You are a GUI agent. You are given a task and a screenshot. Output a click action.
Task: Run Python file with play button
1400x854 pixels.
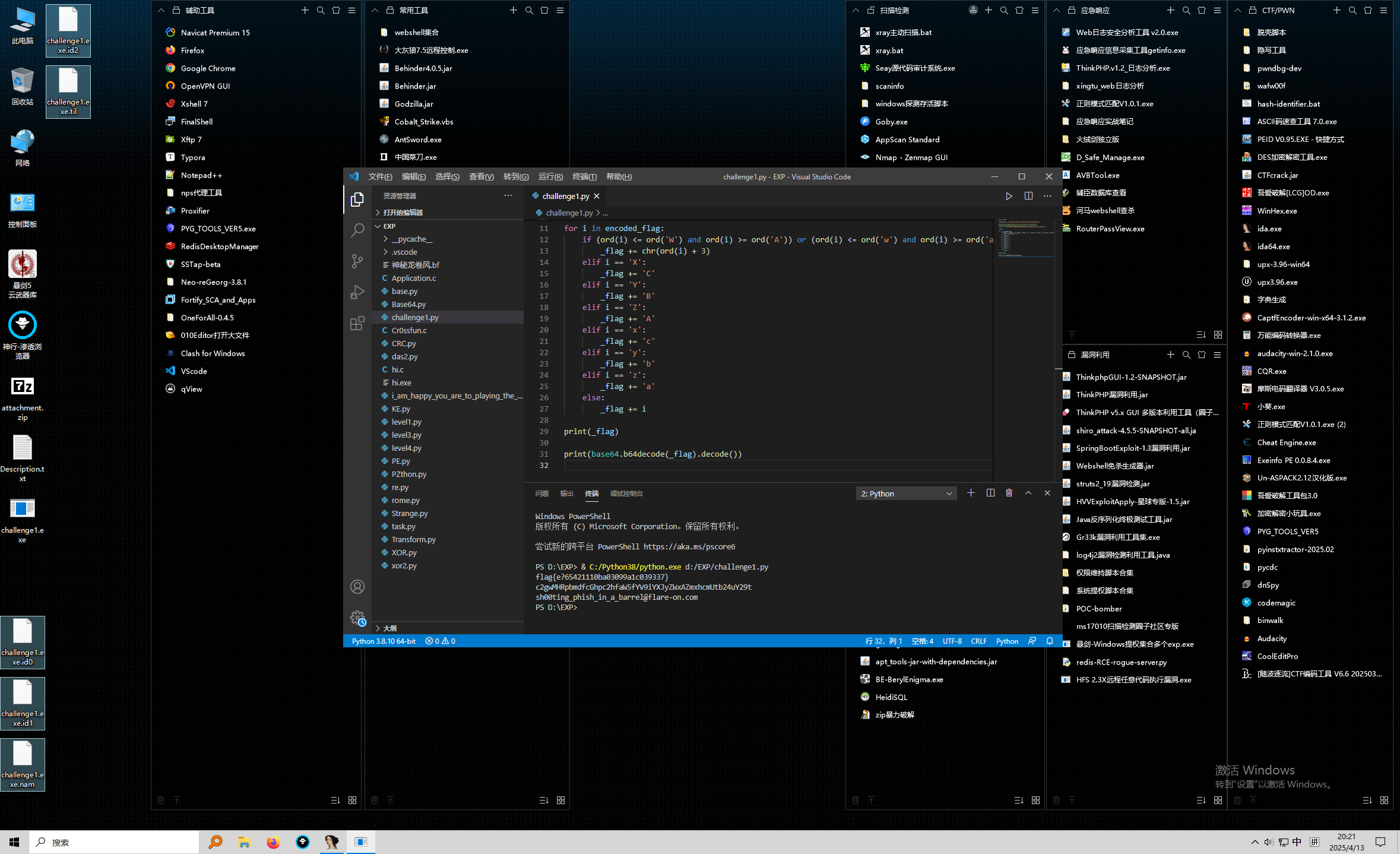[1008, 196]
